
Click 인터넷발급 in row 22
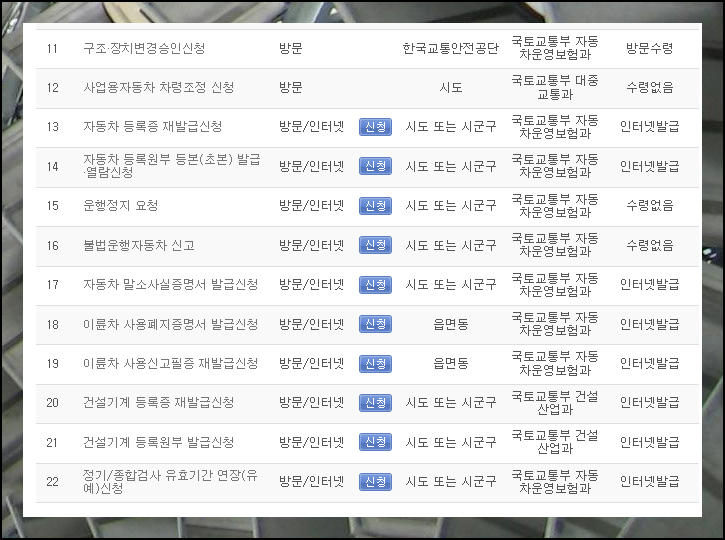click(x=650, y=482)
